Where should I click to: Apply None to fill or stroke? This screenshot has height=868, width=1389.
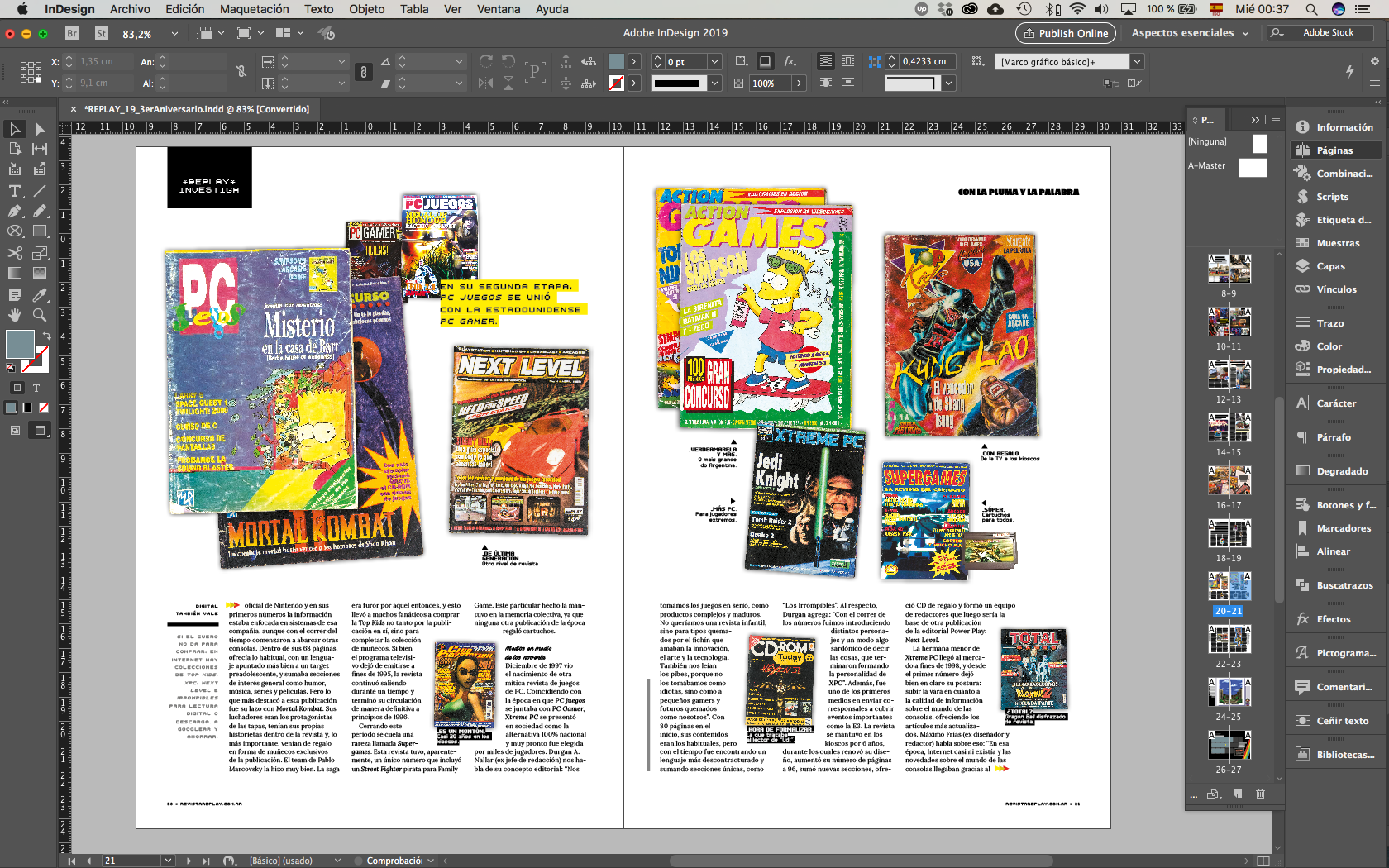[44, 408]
